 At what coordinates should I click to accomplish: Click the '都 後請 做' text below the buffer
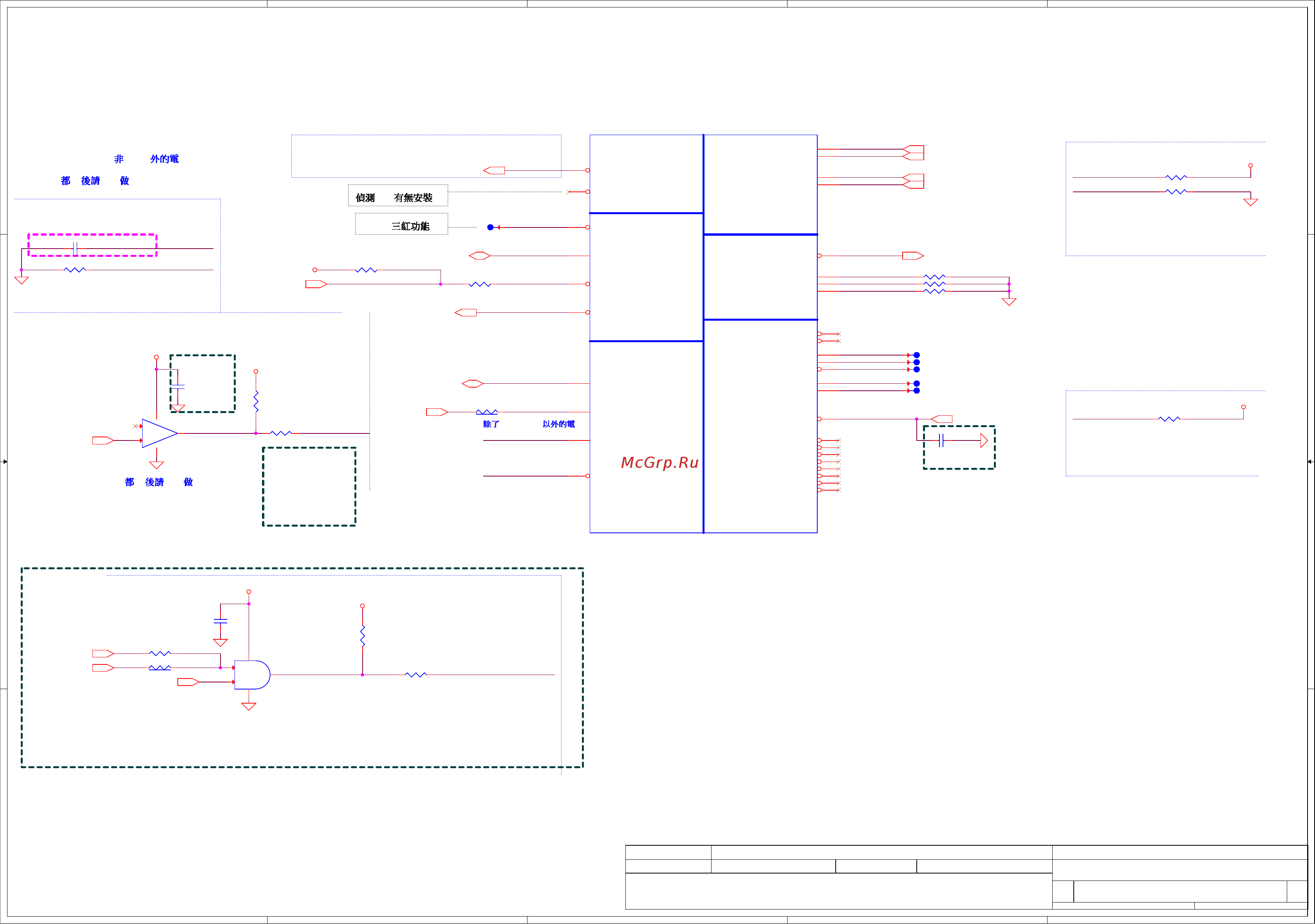click(x=159, y=482)
